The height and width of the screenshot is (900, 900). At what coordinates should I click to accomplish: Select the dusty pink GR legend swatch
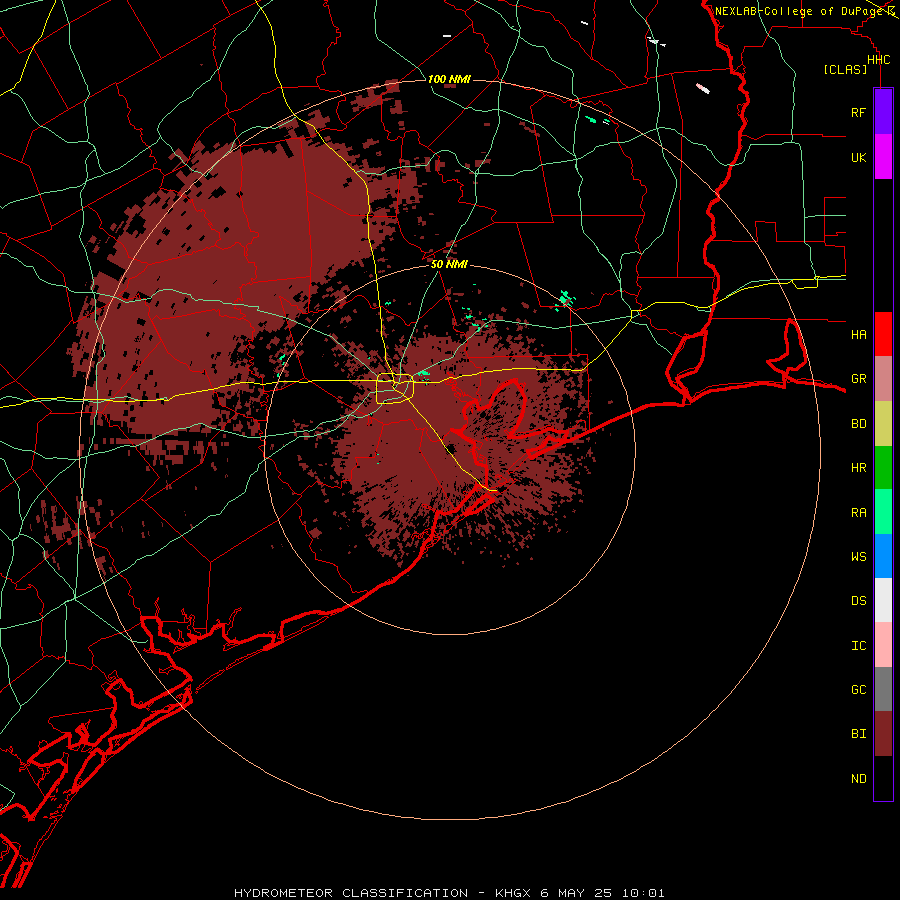tap(883, 379)
